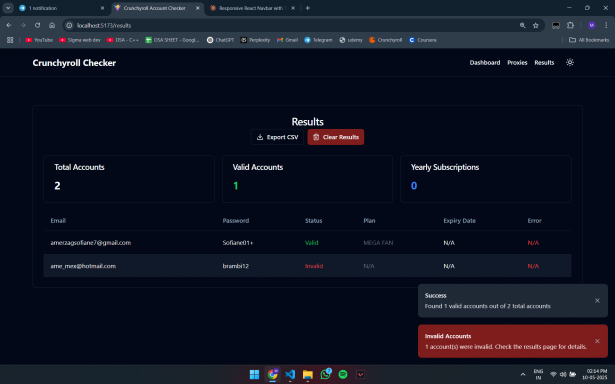
Task: Open the Results nav link
Action: coord(544,62)
